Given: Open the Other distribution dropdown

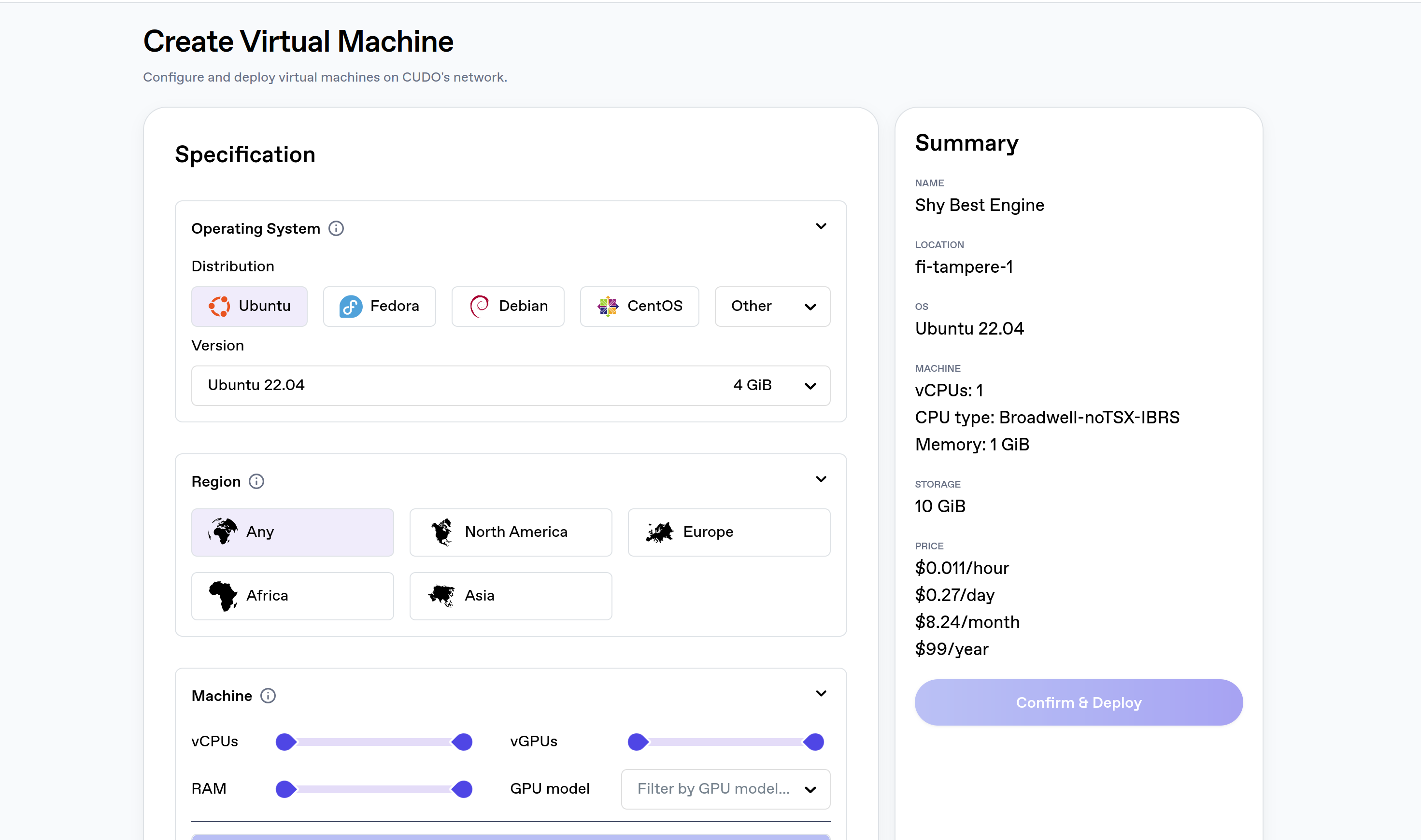Looking at the screenshot, I should [772, 306].
